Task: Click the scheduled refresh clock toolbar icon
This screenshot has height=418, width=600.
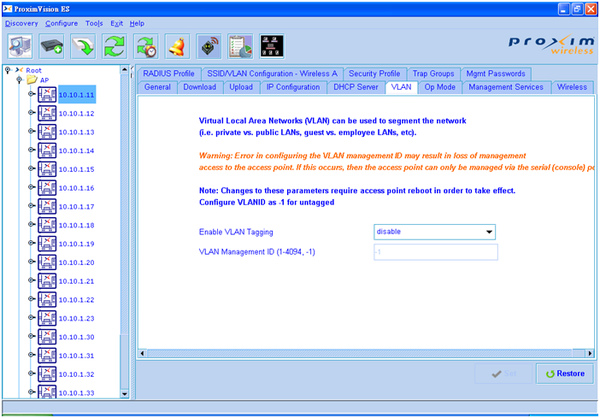Action: point(146,46)
